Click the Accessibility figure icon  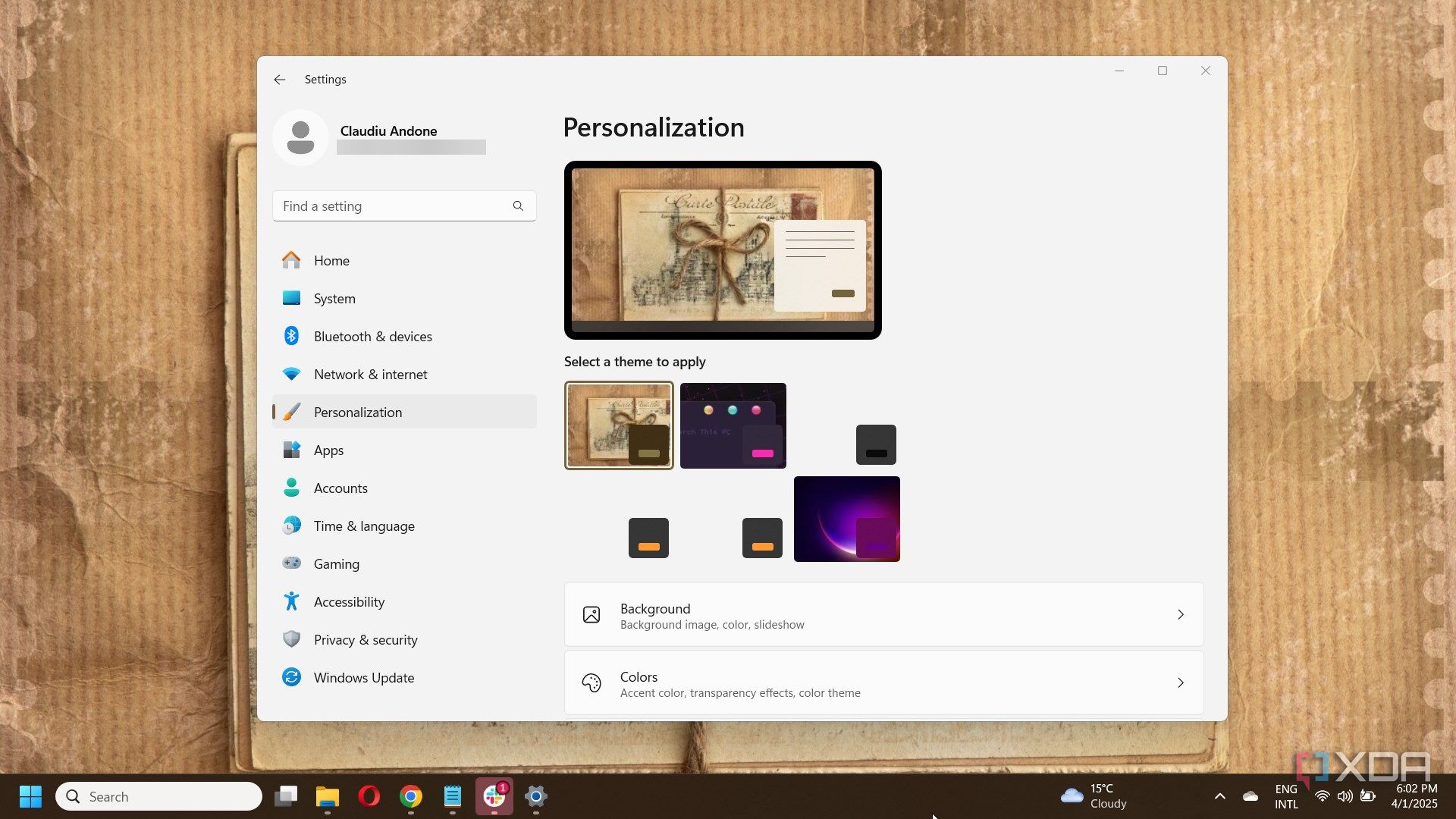(x=291, y=601)
